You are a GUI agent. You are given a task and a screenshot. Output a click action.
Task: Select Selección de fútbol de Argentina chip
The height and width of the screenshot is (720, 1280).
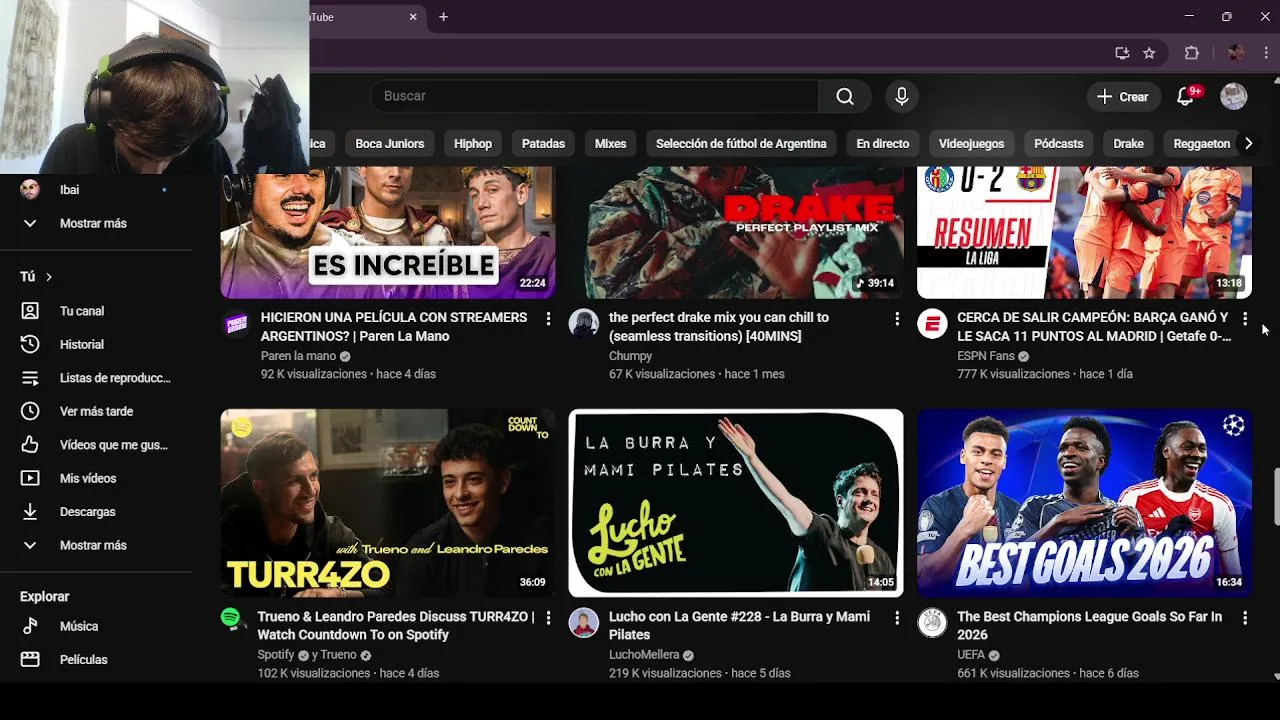(741, 143)
